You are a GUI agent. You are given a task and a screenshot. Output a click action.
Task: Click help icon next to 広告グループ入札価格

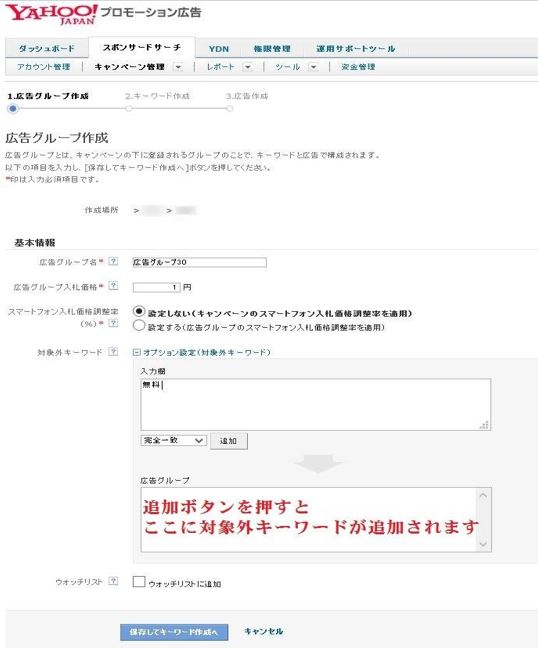pos(113,286)
